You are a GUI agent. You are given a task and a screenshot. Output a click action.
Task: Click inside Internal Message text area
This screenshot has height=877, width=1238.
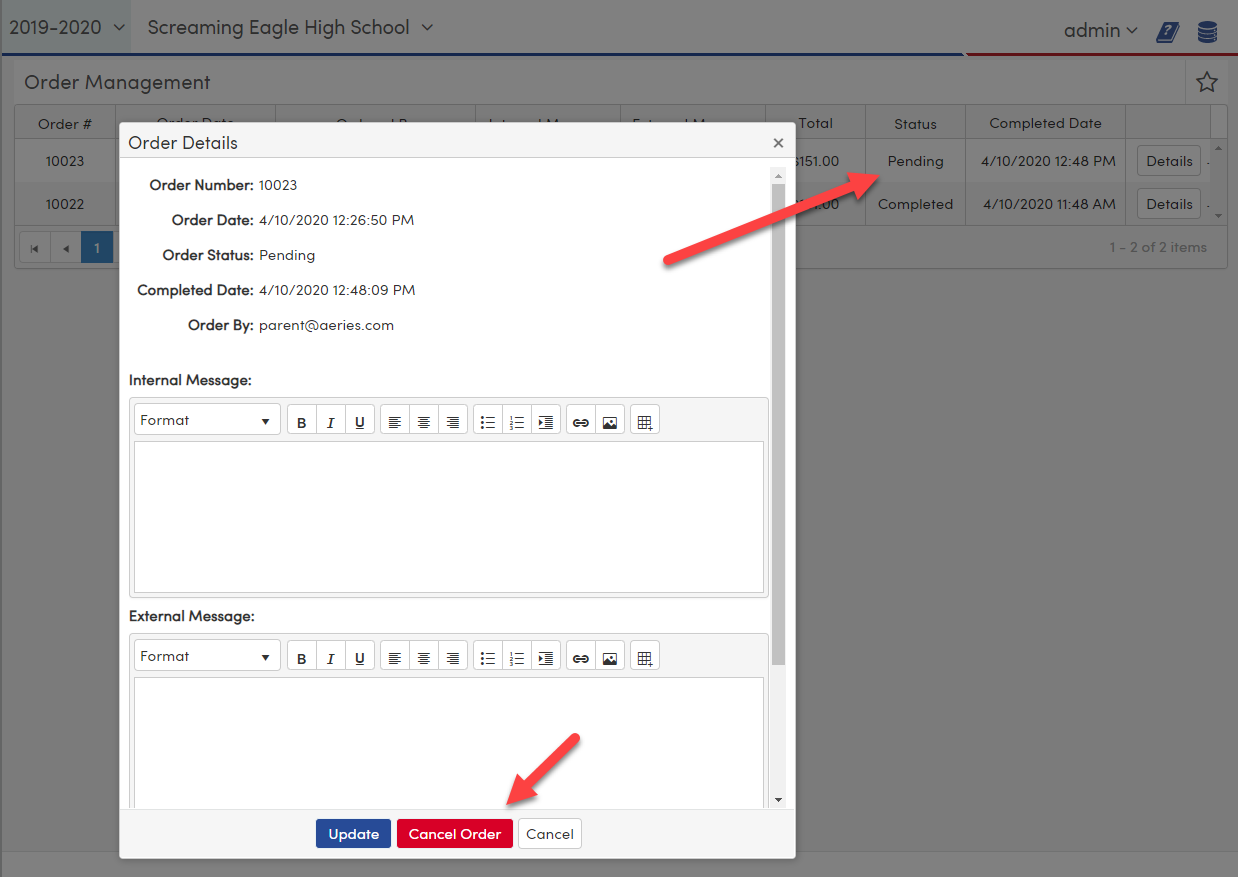(x=449, y=517)
